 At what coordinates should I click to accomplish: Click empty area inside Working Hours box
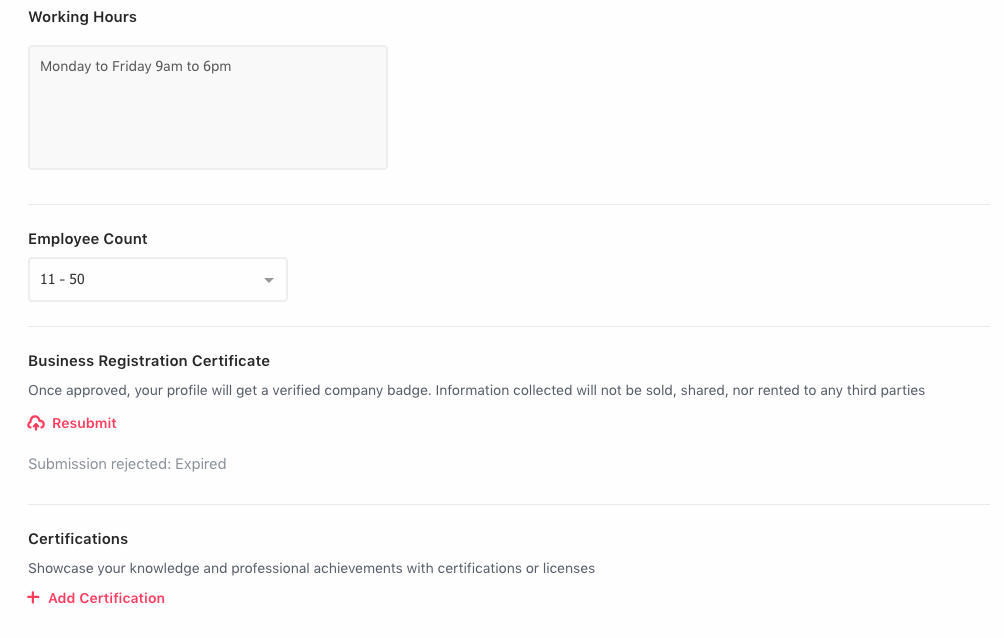pos(207,128)
